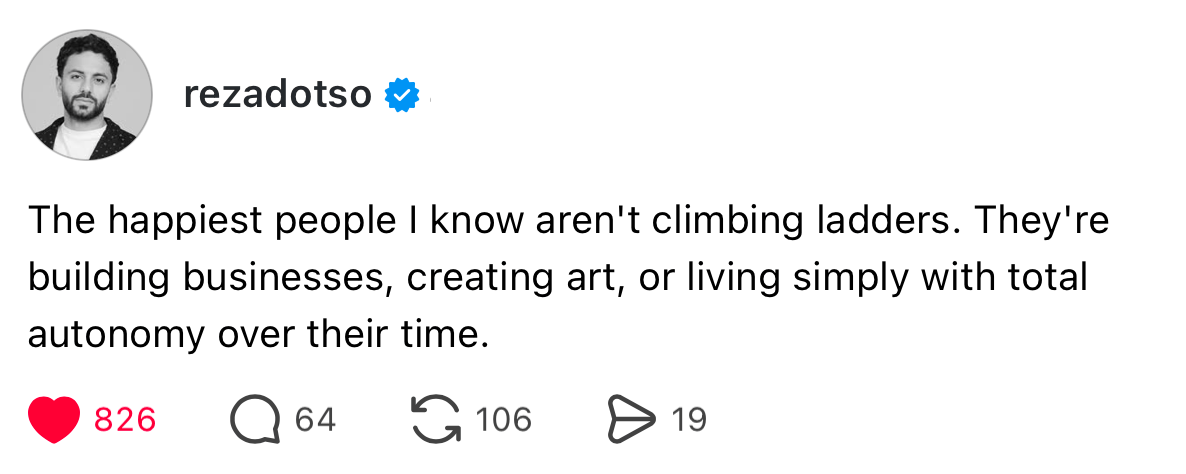View the 106 reposts count
Screen dimensions: 1186x474
(503, 419)
